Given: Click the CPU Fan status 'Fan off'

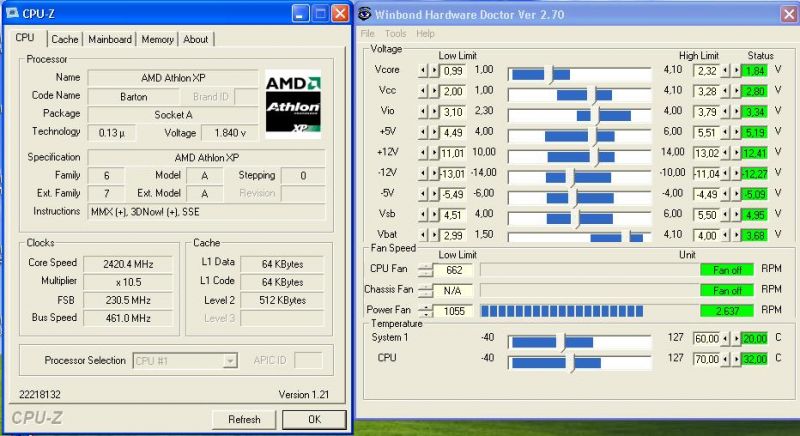Looking at the screenshot, I should coord(727,270).
